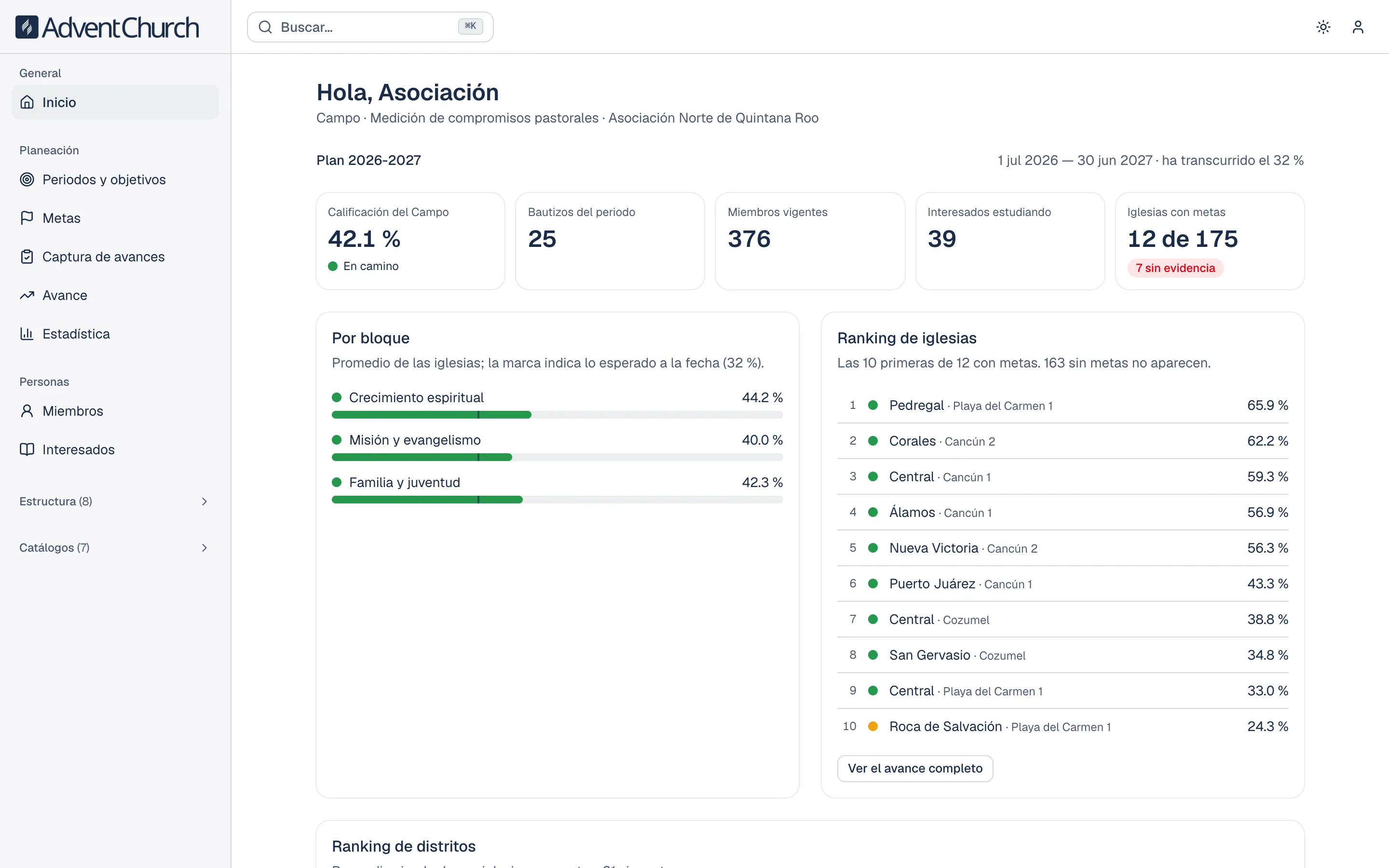Click the 7 sin evidencia badge
Image resolution: width=1389 pixels, height=868 pixels.
1175,268
